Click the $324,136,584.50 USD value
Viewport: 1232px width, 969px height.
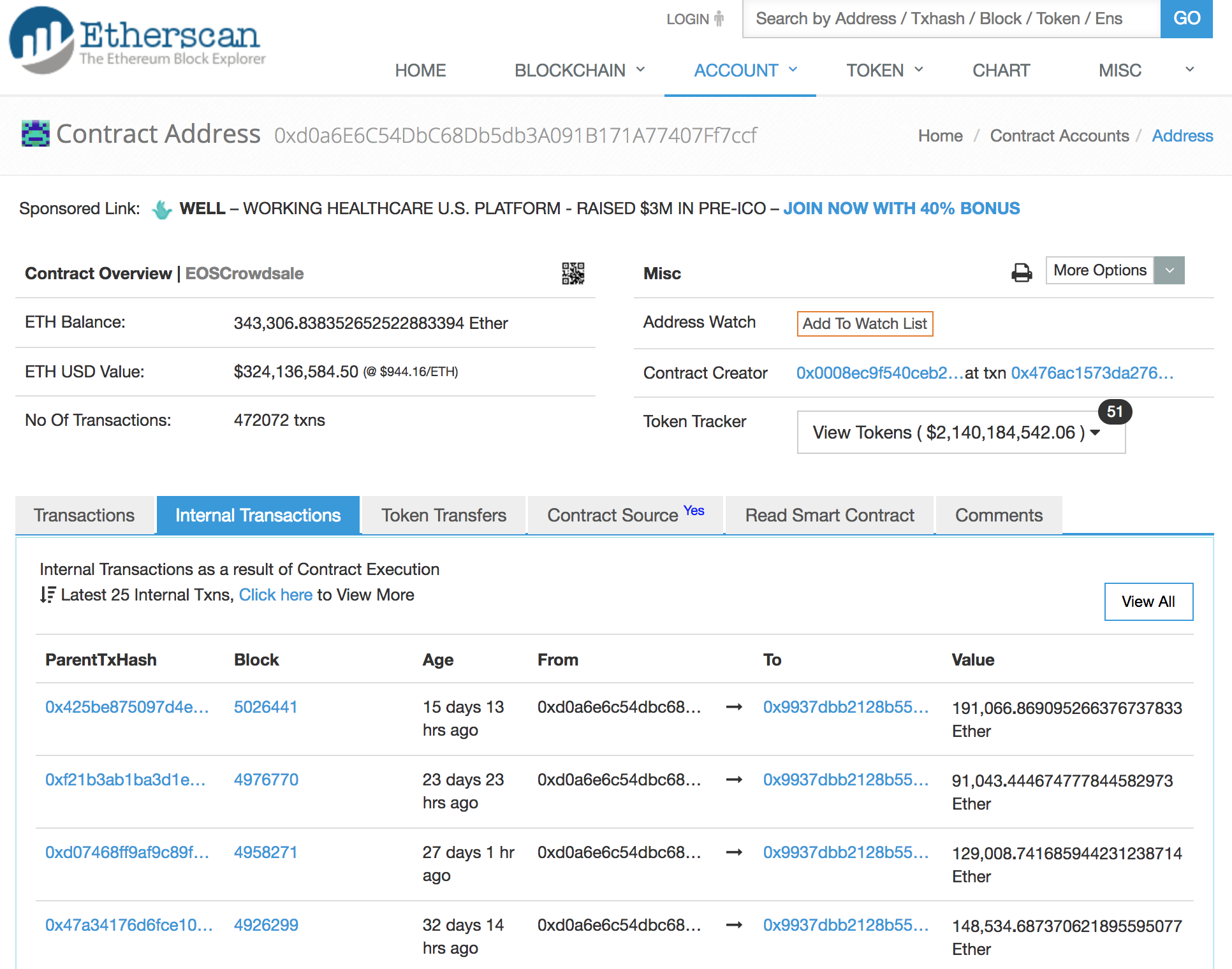click(x=296, y=372)
